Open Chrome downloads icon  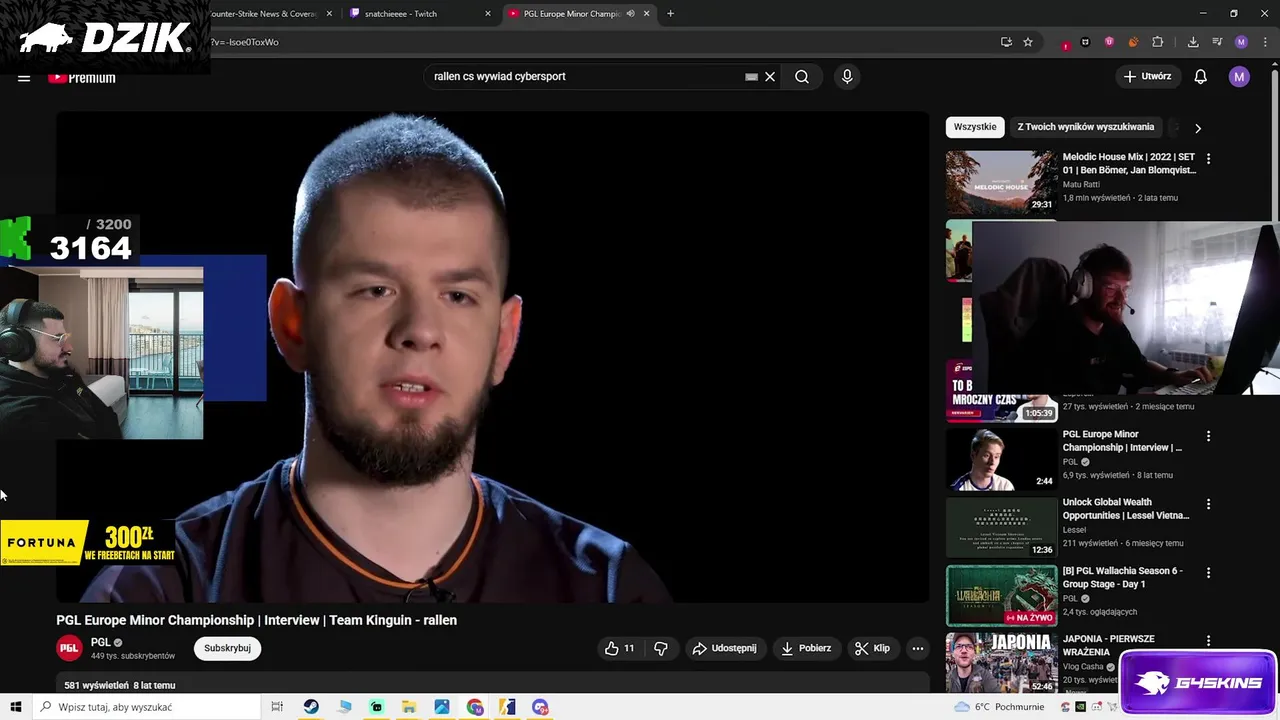[1193, 42]
